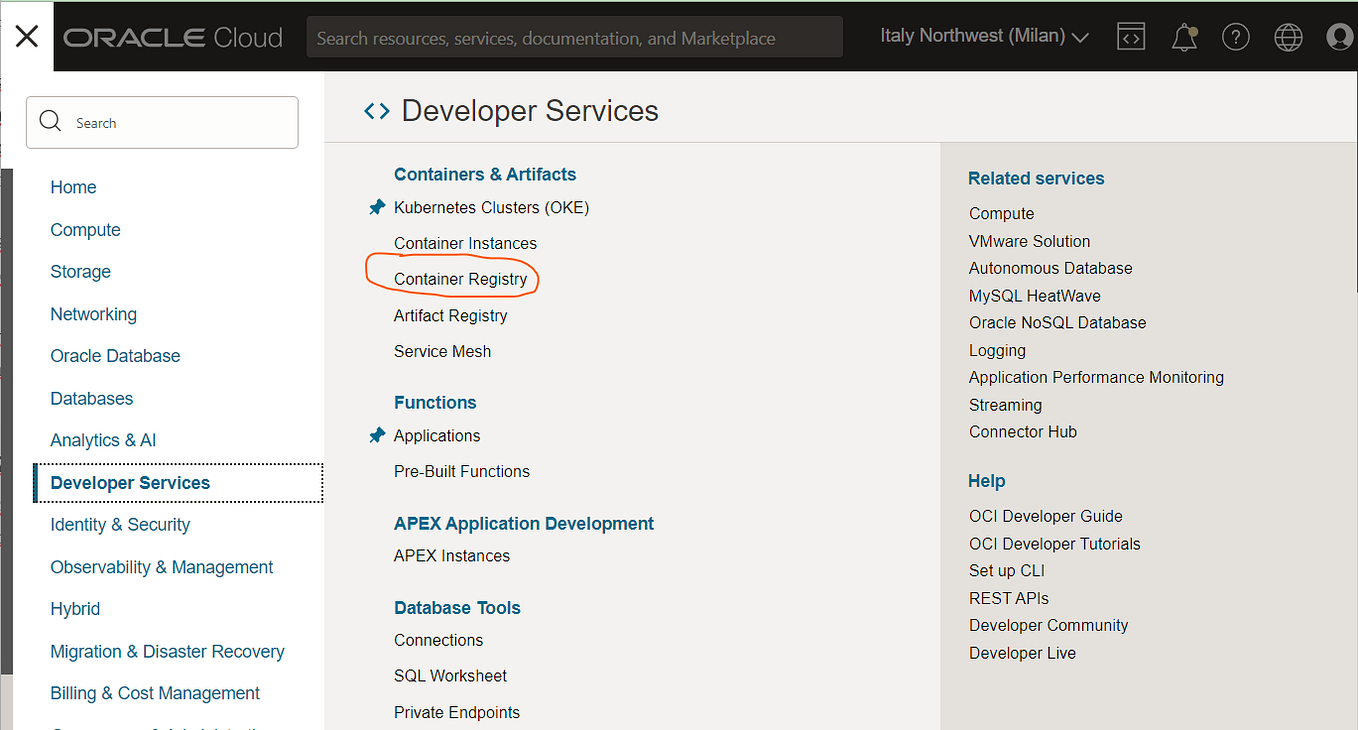Open Pre-Built Functions link
Screen dimensions: 1358x730
pos(462,472)
